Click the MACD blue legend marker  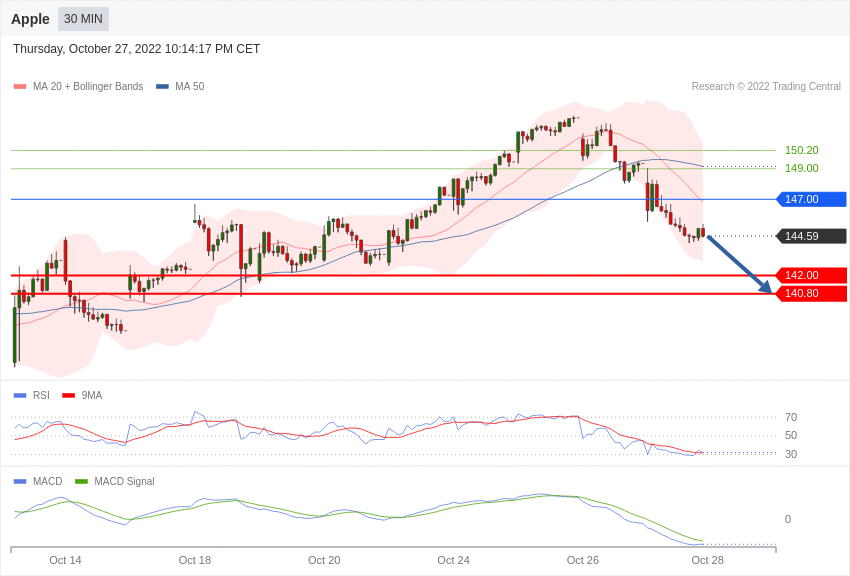[20, 482]
